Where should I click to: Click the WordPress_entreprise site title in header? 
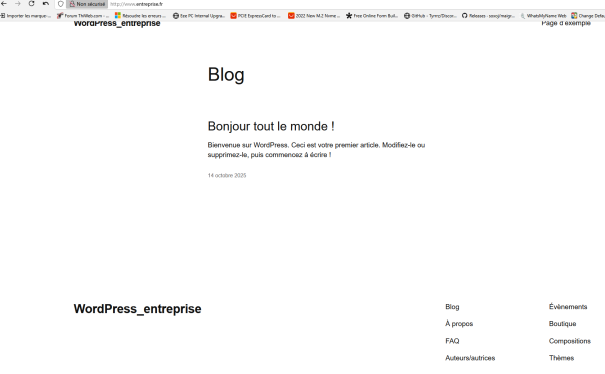pos(117,24)
